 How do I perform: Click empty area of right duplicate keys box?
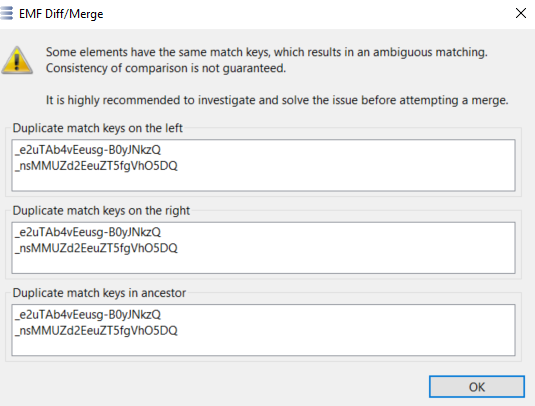pos(341,252)
